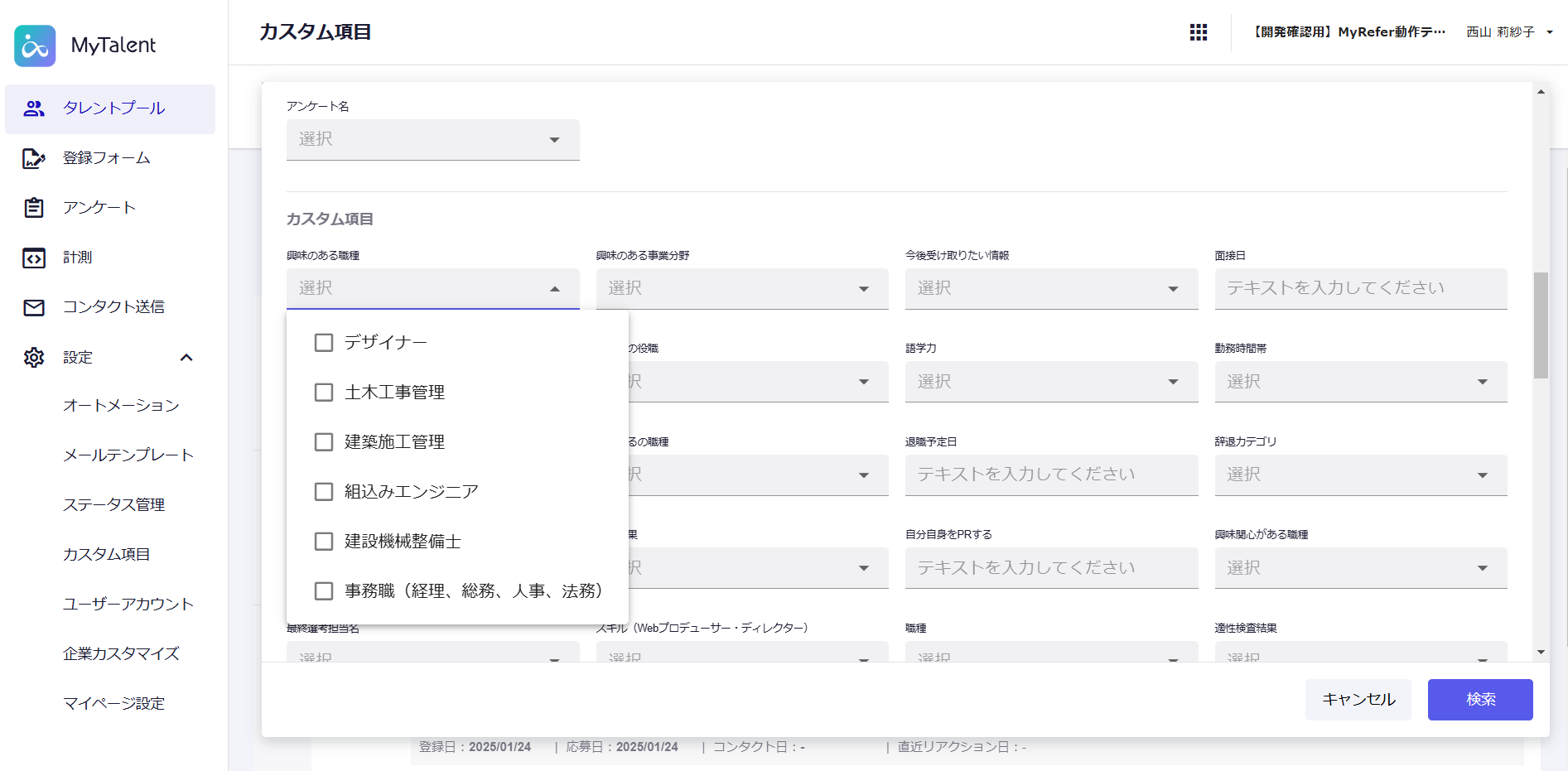Click the MyTalent logo icon

35,46
